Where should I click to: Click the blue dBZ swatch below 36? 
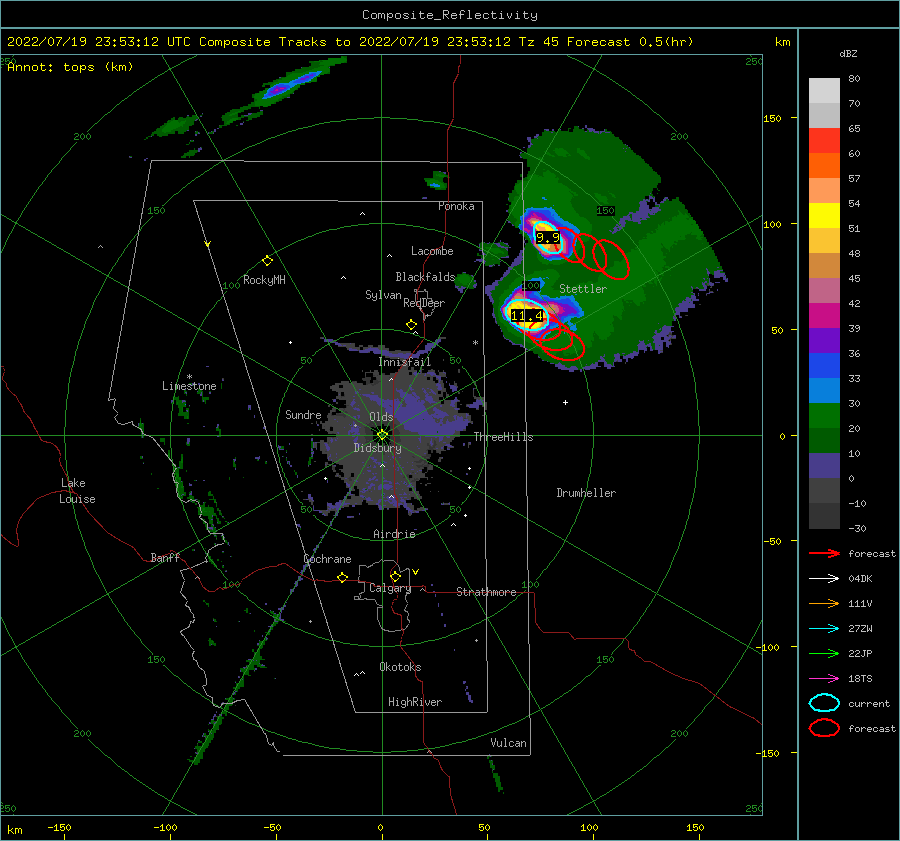pos(824,366)
